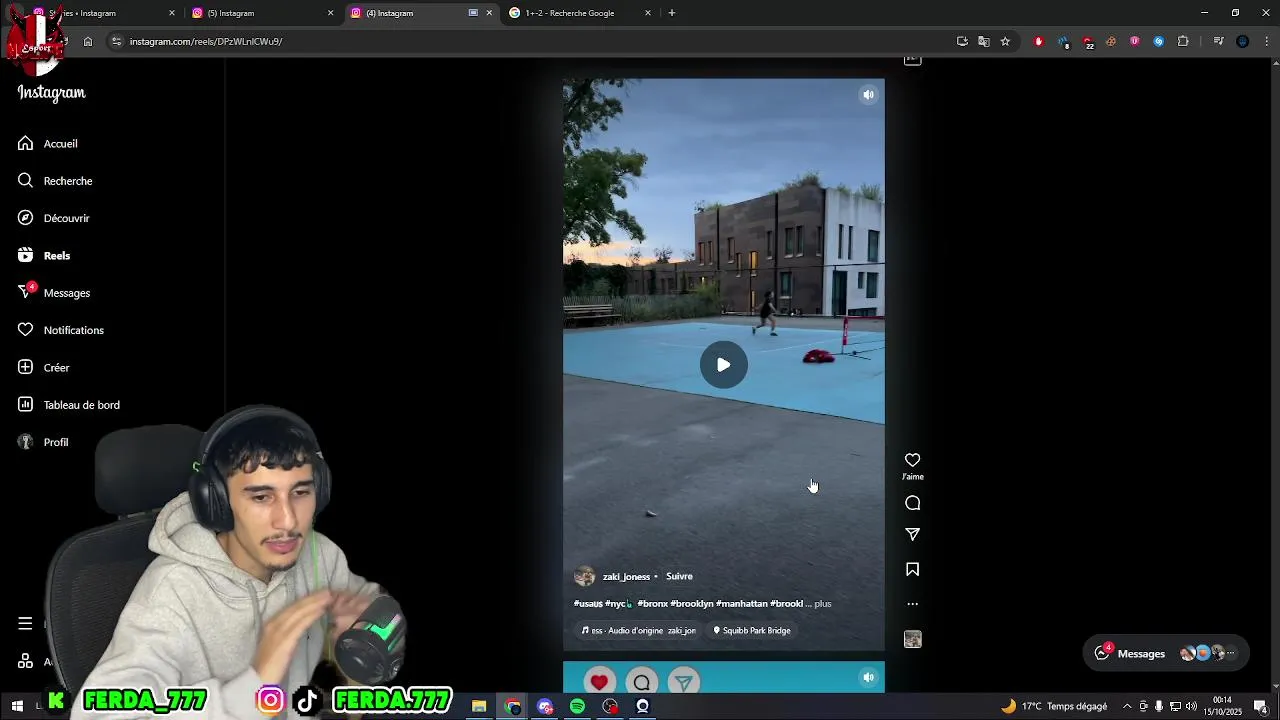Viewport: 1280px width, 720px height.
Task: Open the Extensions puzzle icon
Action: coord(1183,41)
